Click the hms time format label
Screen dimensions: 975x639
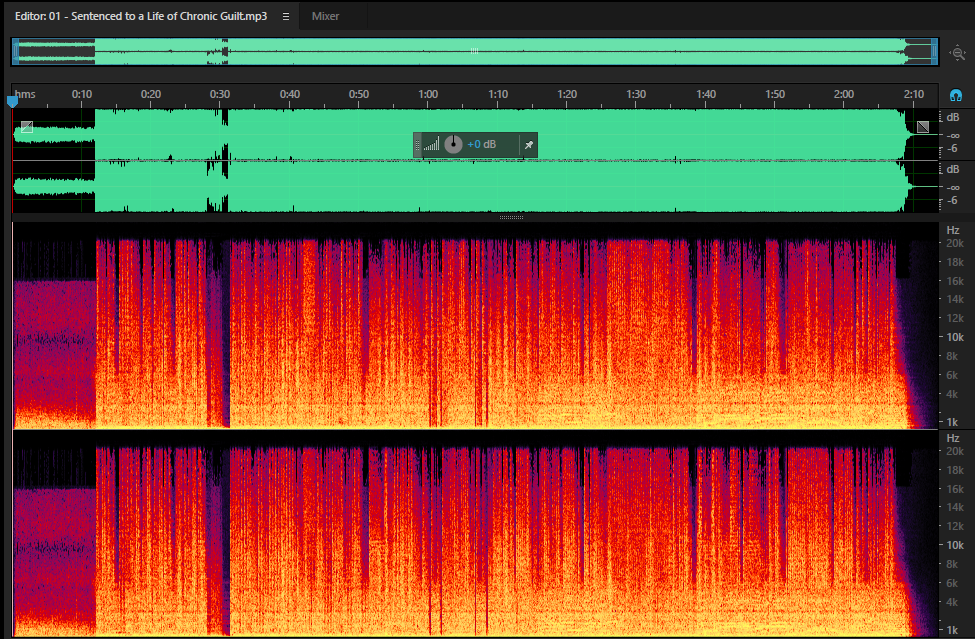(25, 94)
